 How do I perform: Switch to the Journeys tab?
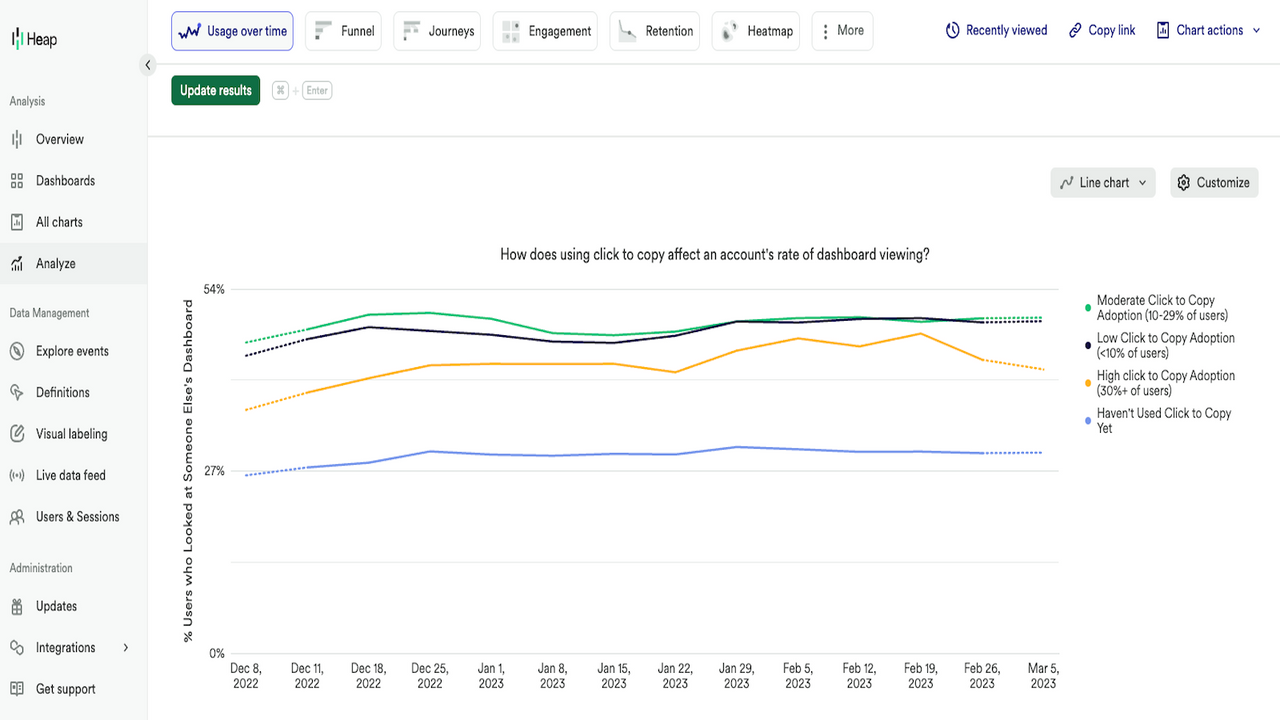pyautogui.click(x=438, y=31)
